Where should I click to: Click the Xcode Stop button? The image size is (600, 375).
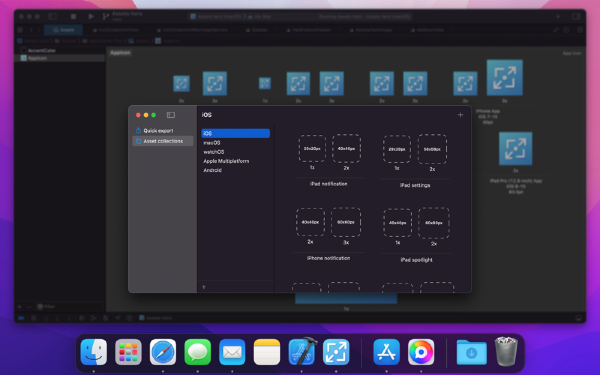click(x=73, y=16)
